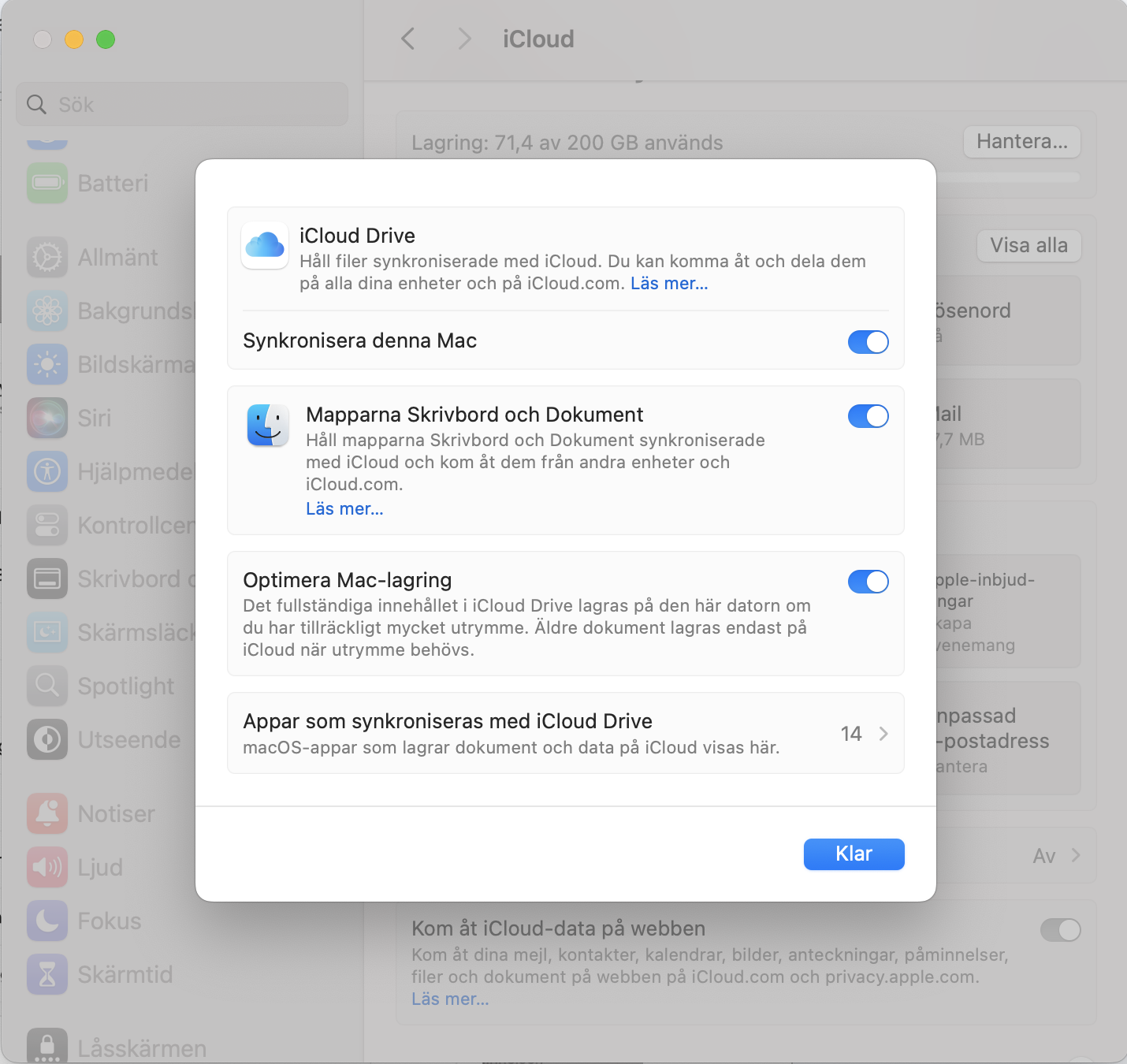Open Skärmsläckare icon in sidebar
1127x1064 pixels.
coord(47,632)
